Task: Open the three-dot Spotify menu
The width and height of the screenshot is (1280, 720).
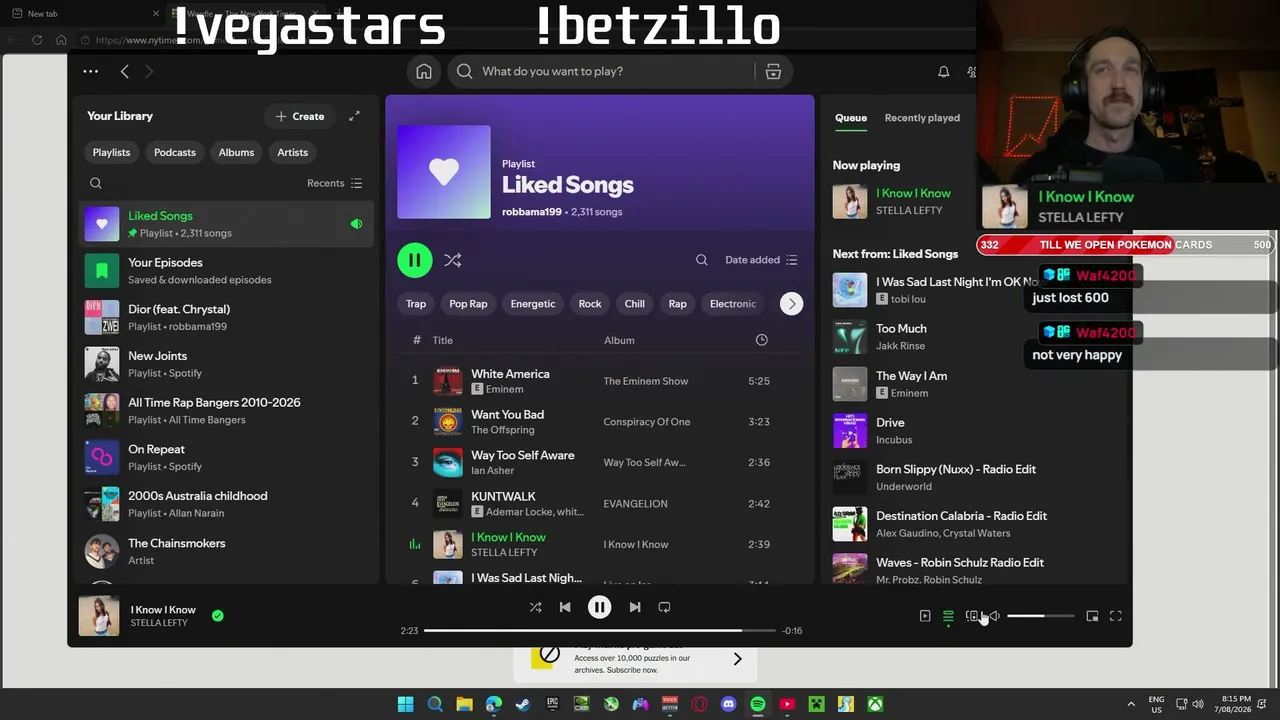Action: point(90,71)
